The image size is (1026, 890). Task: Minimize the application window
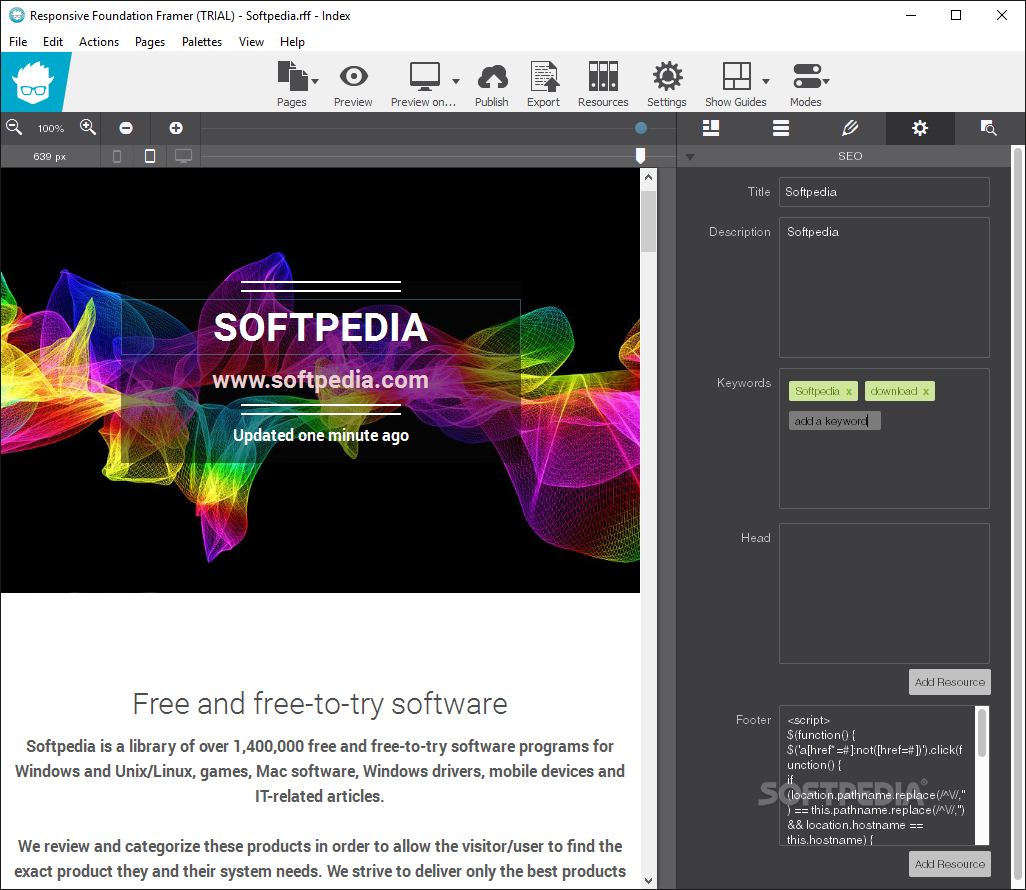[x=911, y=15]
